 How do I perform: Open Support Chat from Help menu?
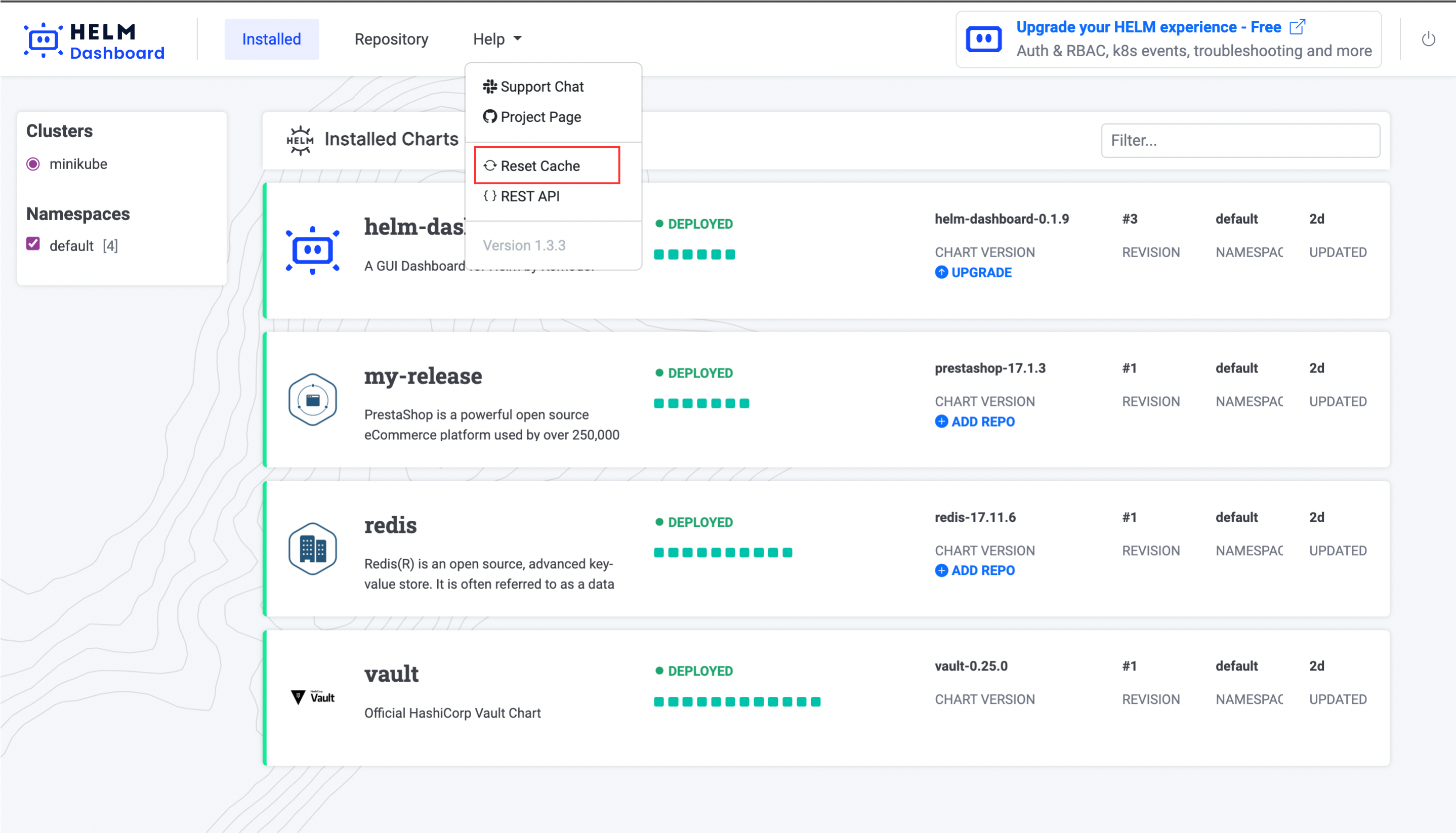click(x=533, y=87)
